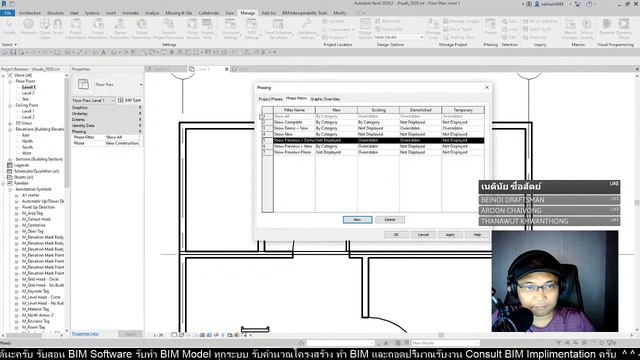Select the Phase Filters tab

(296, 99)
